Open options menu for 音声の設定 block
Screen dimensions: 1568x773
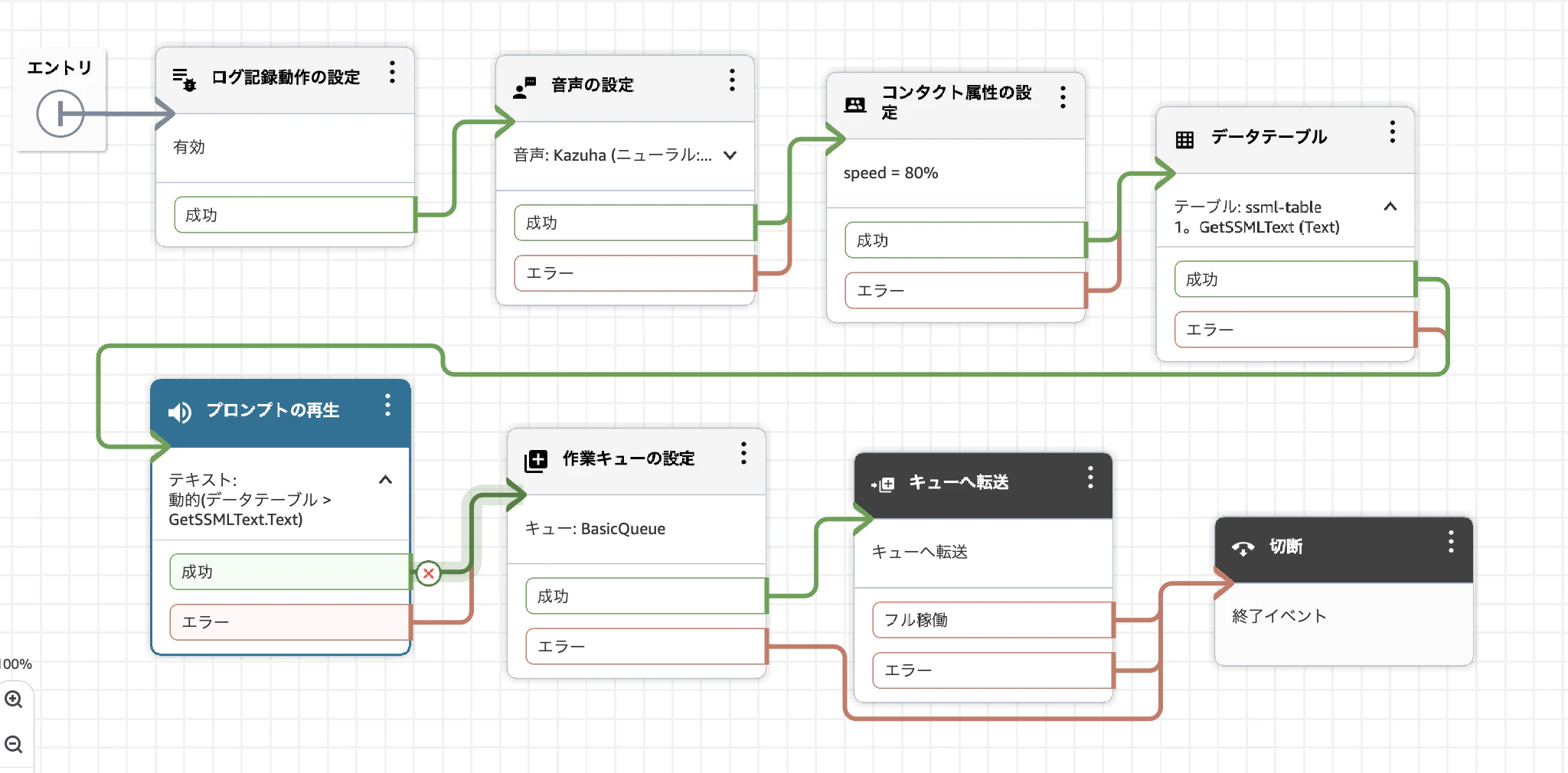coord(732,80)
